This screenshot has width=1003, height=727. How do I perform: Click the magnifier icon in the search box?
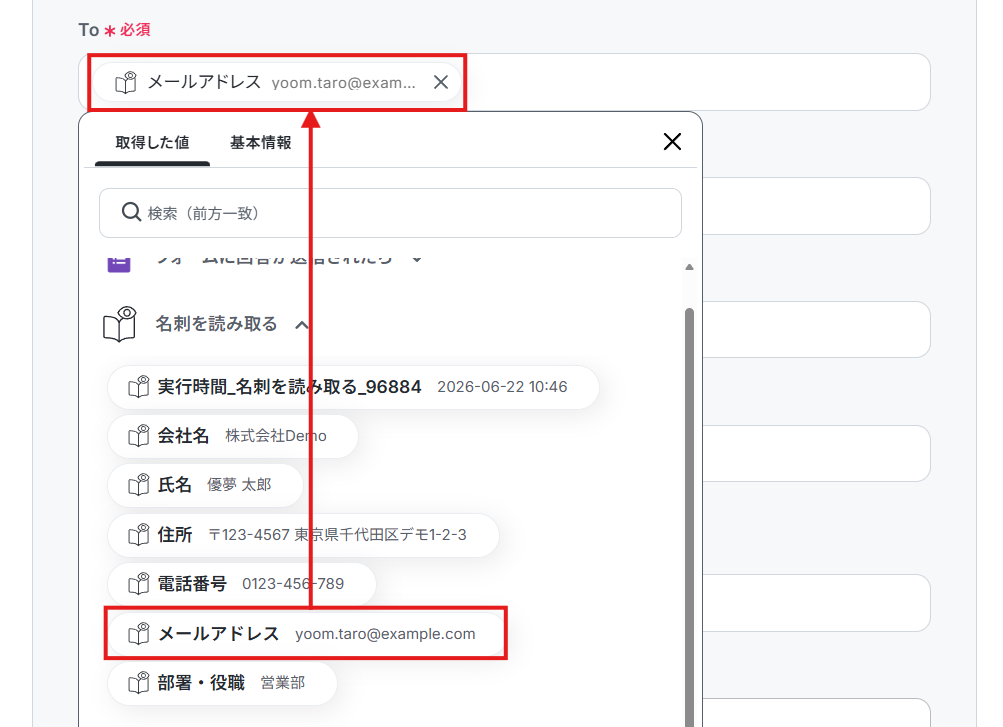pos(131,212)
